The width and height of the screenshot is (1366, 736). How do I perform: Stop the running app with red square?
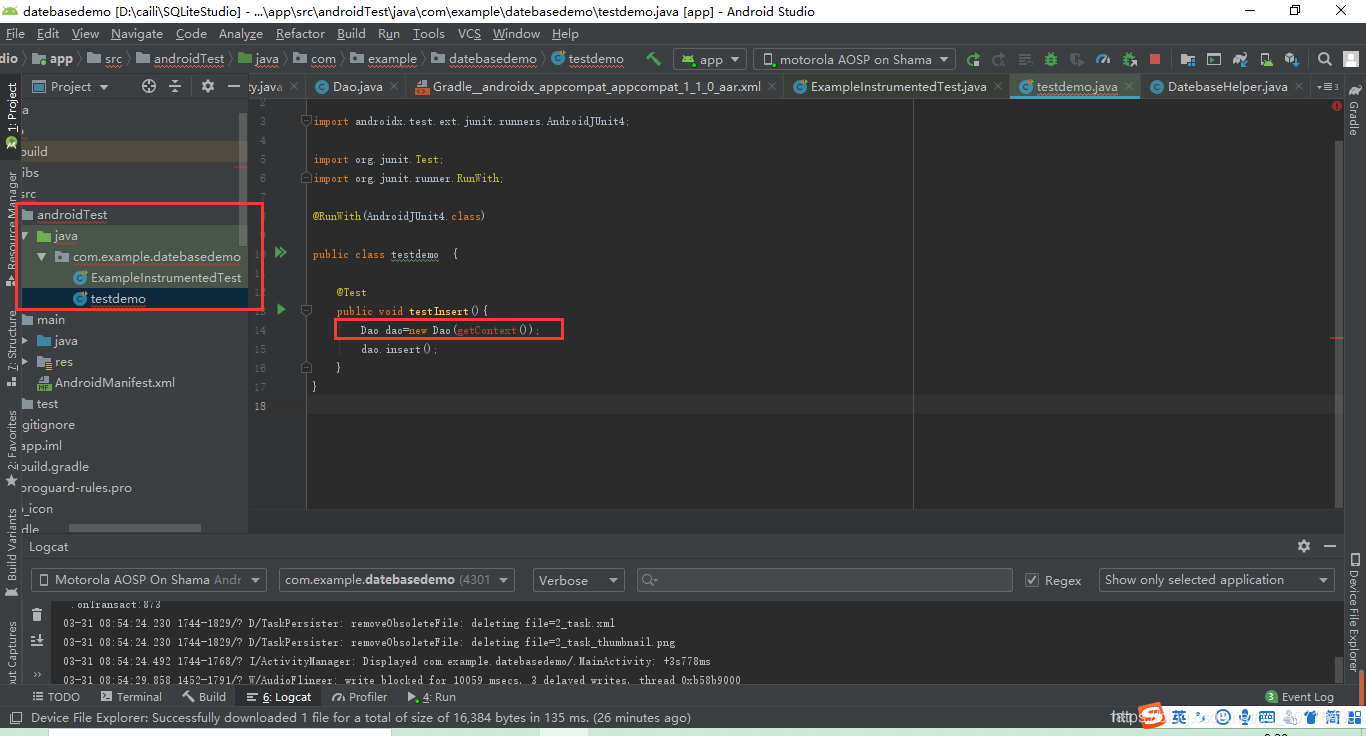(1155, 59)
